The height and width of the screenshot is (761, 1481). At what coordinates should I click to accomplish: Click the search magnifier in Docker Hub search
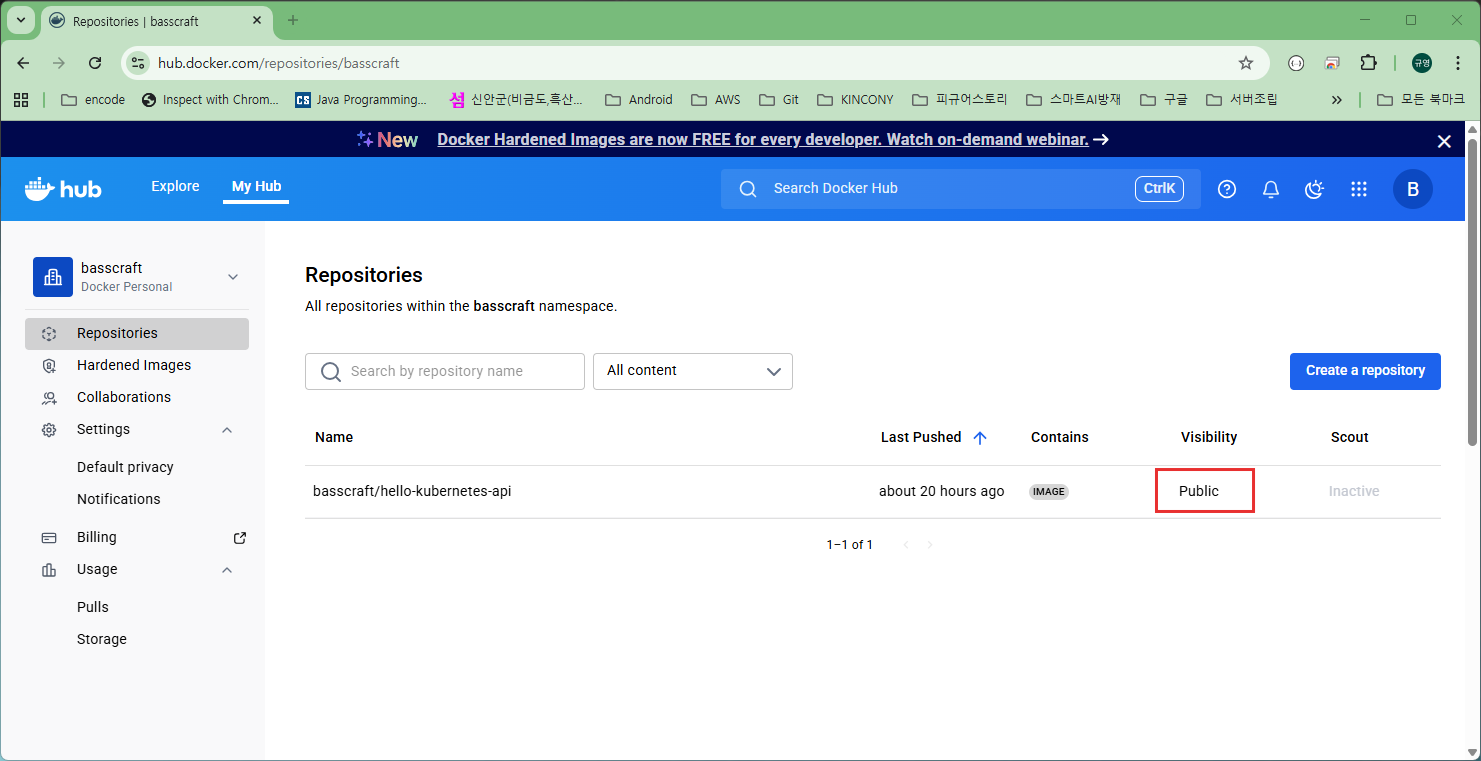click(x=747, y=189)
